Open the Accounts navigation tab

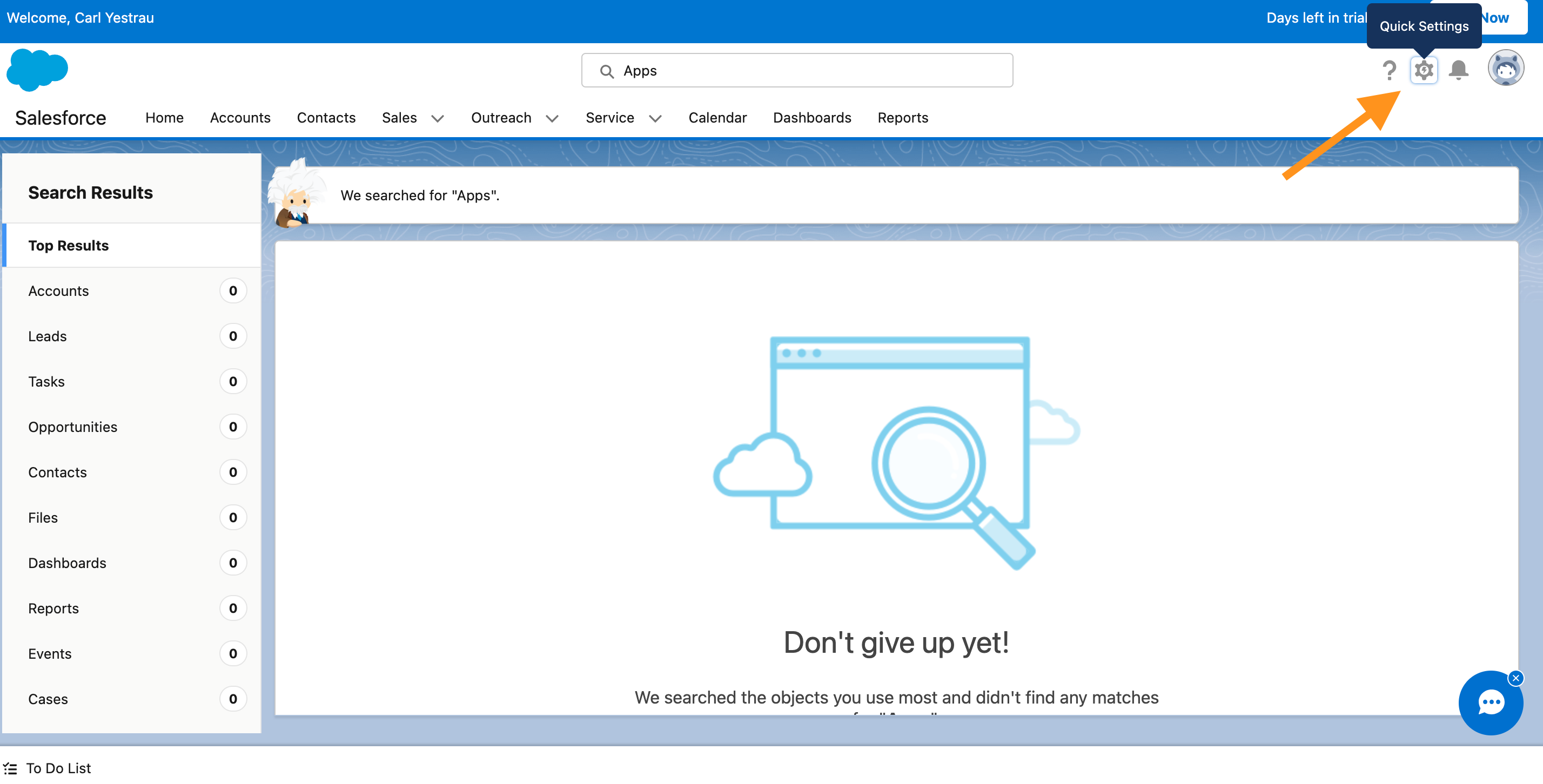240,118
